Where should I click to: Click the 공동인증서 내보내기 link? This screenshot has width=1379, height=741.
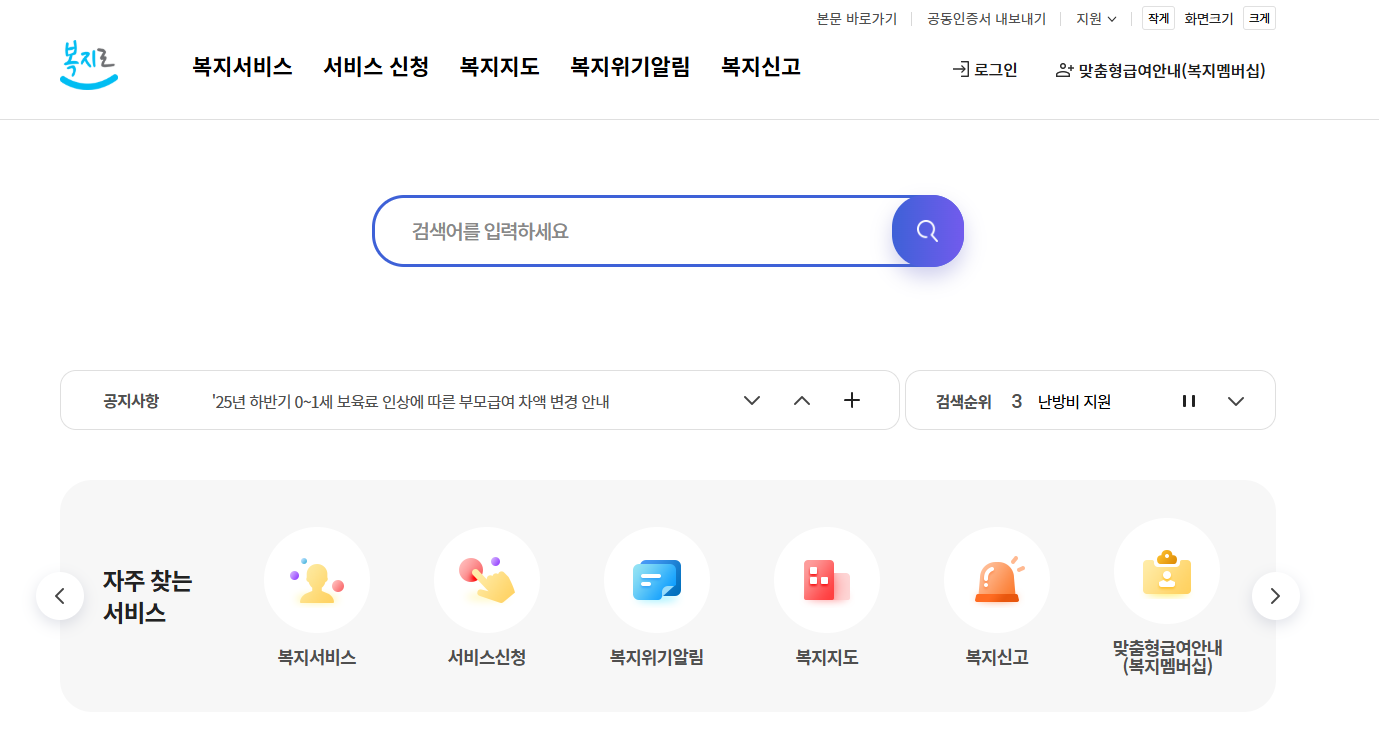[x=985, y=18]
